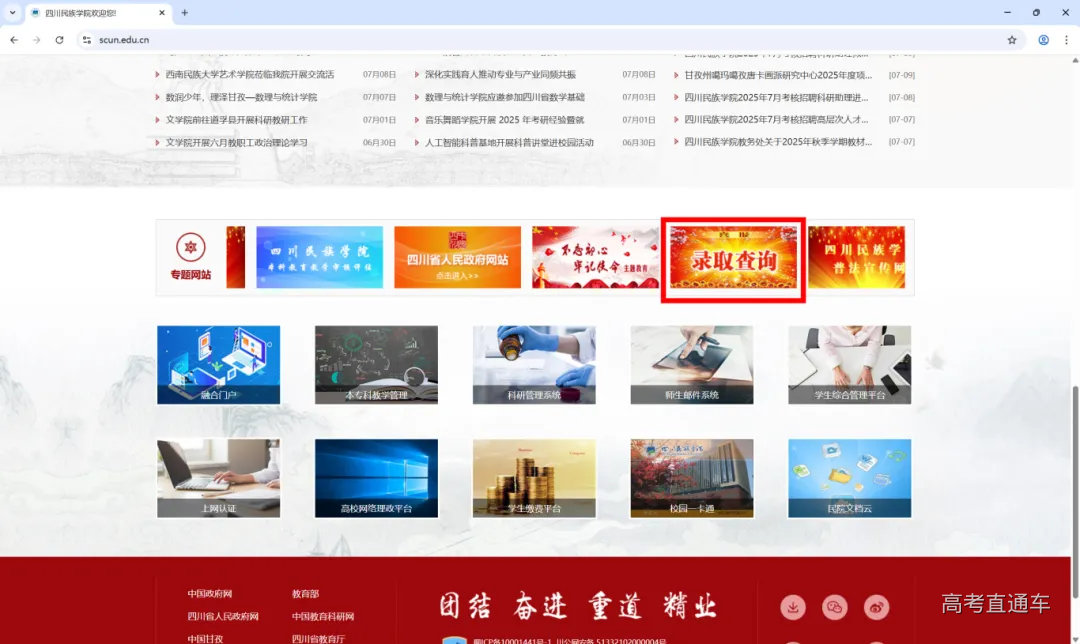
Task: Click the 融合门户 portal tile
Action: [218, 365]
